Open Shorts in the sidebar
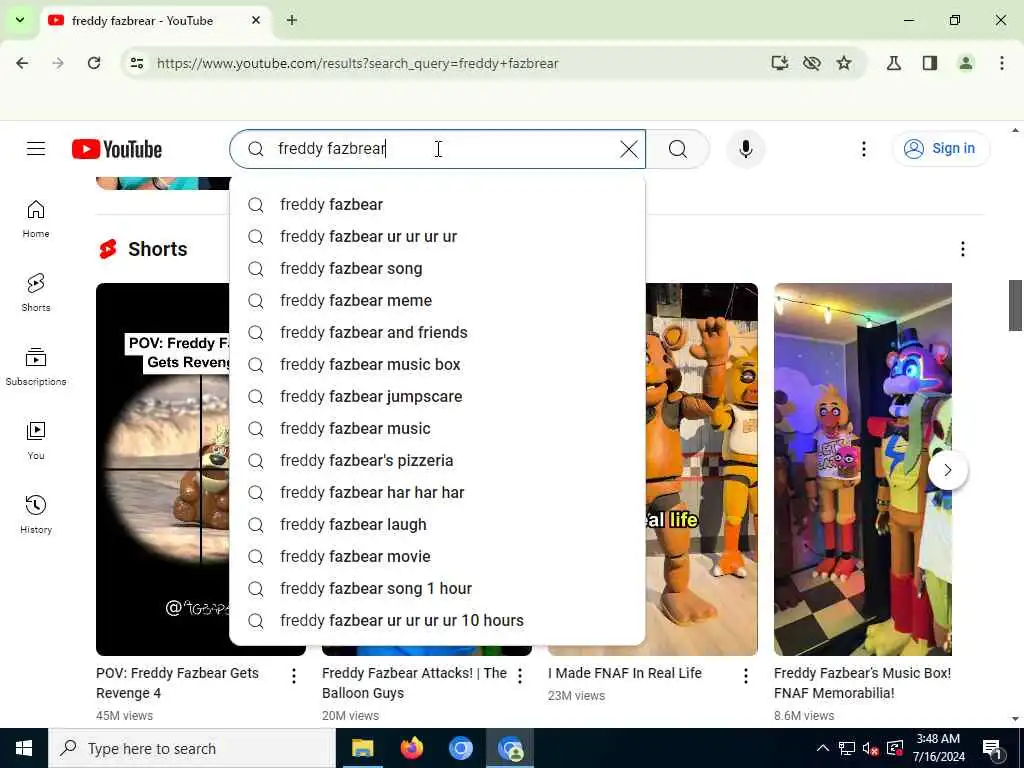This screenshot has width=1024, height=768. [x=36, y=293]
